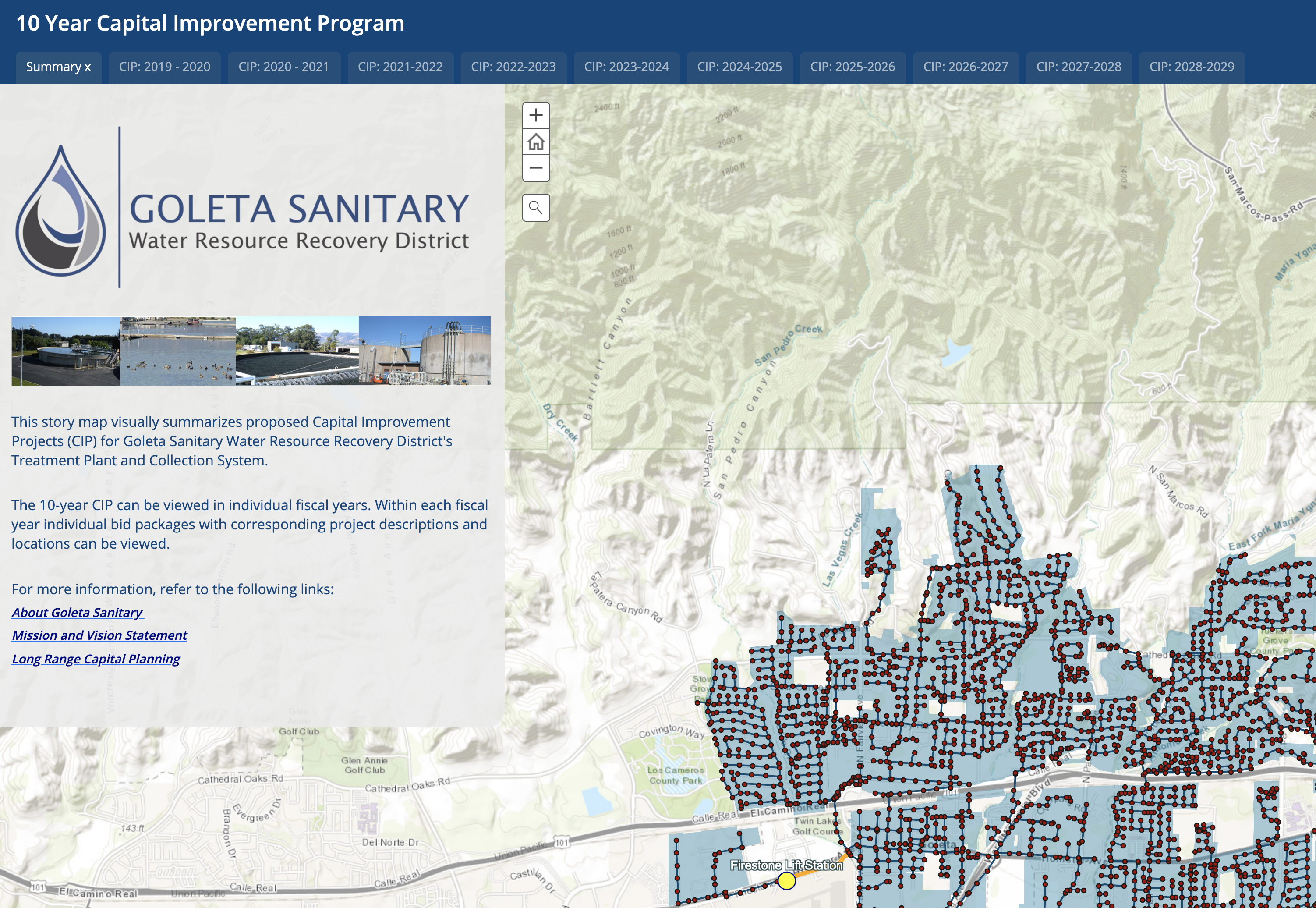Open the CIP: 2021-2022 tab
This screenshot has height=908, width=1316.
click(400, 67)
